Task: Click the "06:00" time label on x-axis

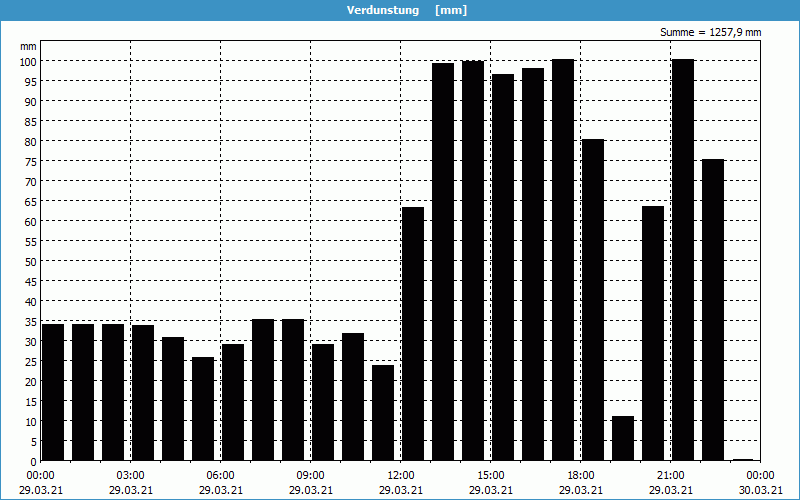Action: (220, 476)
